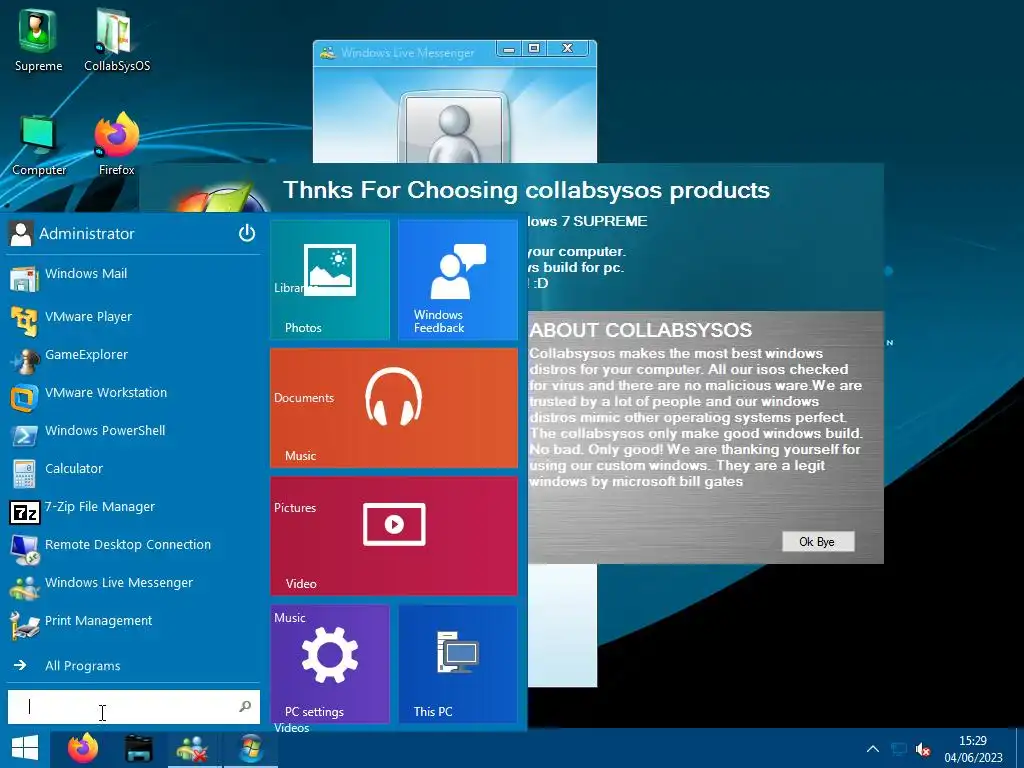This screenshot has height=768, width=1024.
Task: Switch to Windows Live Messenger taskbar icon
Action: [193, 748]
